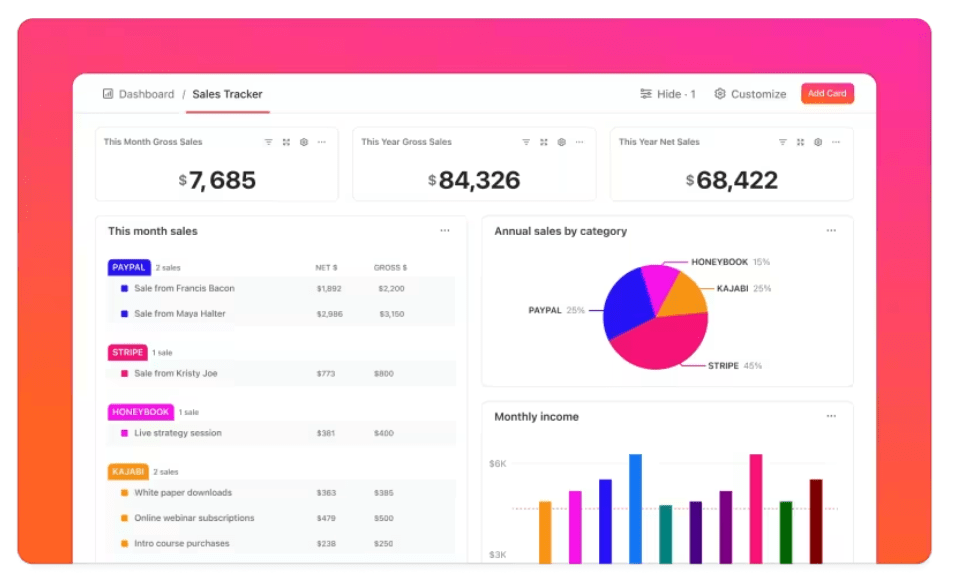
Task: Click status square of Sale from Francis Bacon
Action: (x=125, y=289)
